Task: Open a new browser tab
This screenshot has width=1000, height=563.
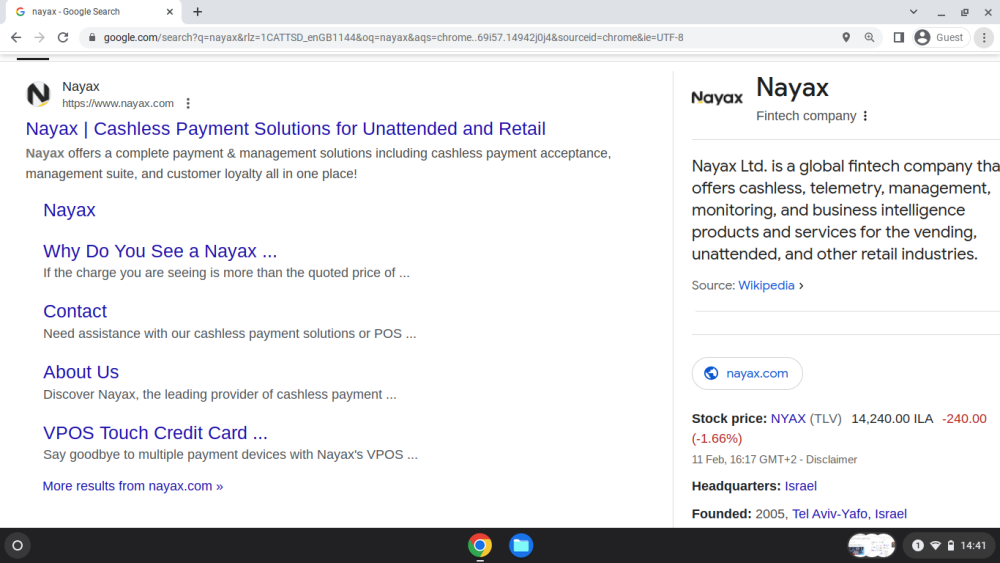Action: point(198,11)
